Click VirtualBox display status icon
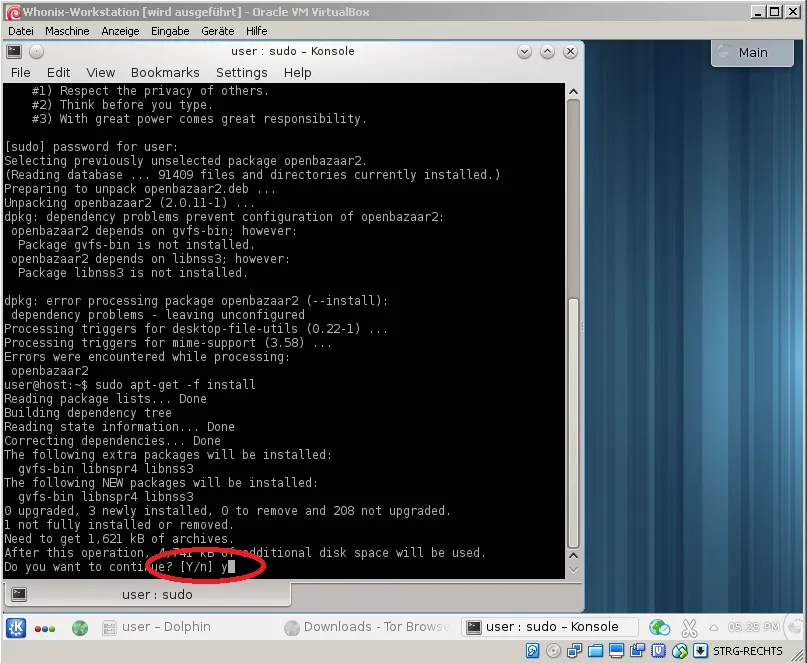Screen dimensions: 807x663 [x=616, y=651]
